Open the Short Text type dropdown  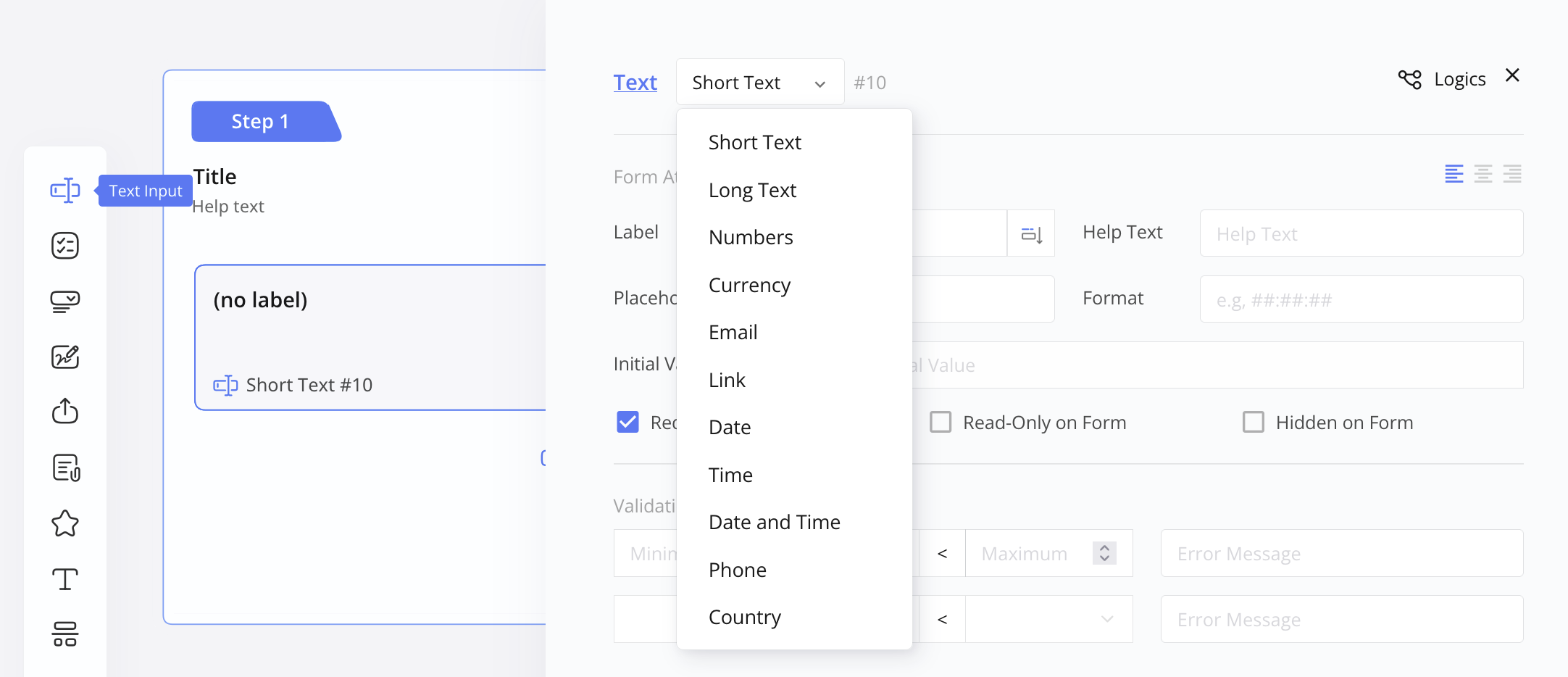coord(760,82)
